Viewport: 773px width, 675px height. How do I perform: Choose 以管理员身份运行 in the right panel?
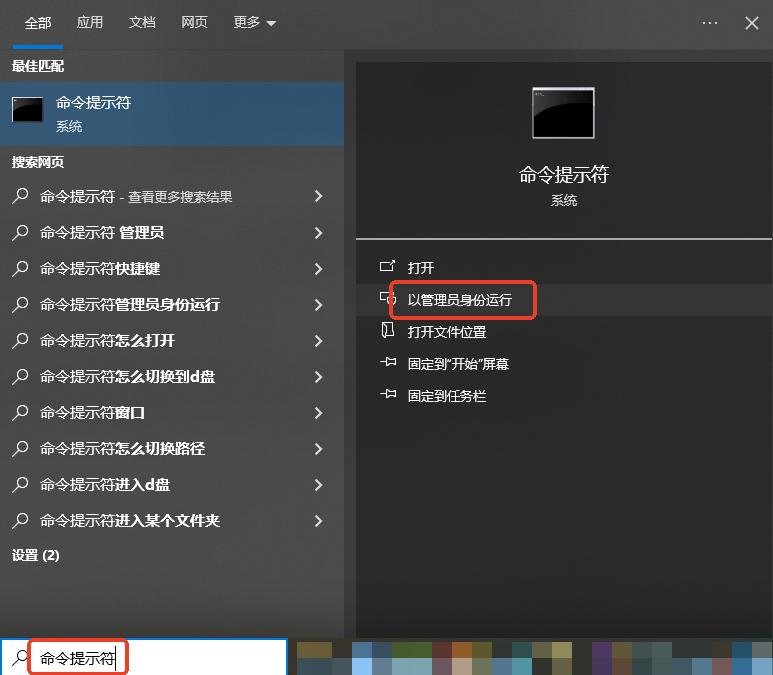coord(460,300)
